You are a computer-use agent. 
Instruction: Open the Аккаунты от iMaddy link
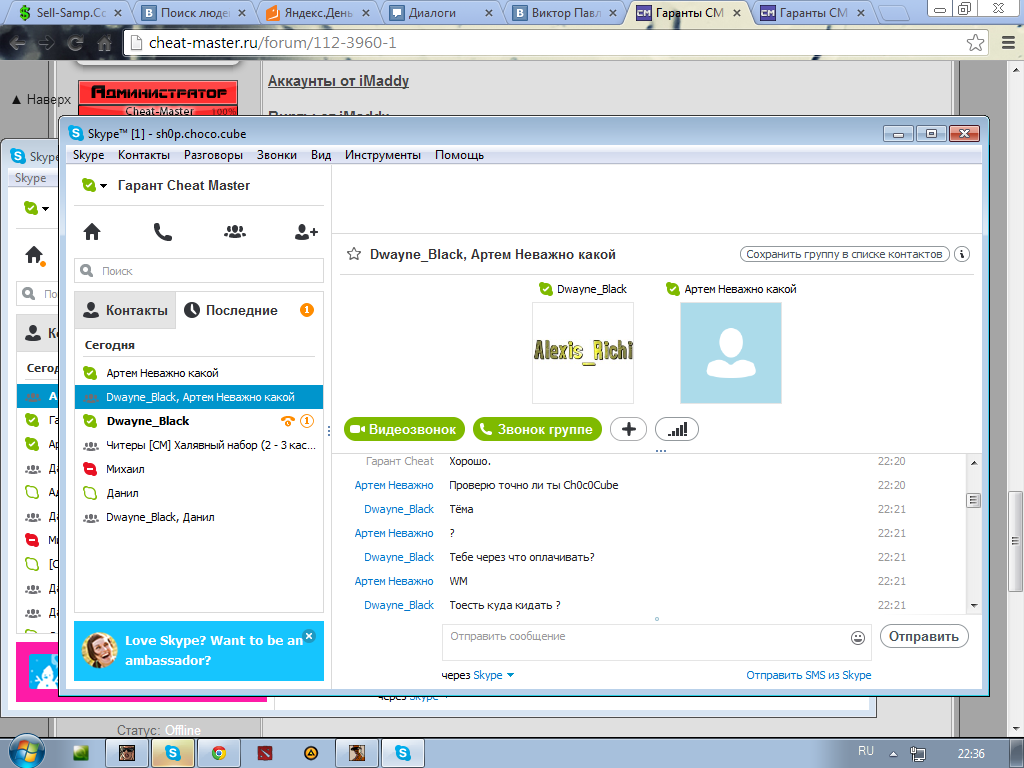(338, 81)
